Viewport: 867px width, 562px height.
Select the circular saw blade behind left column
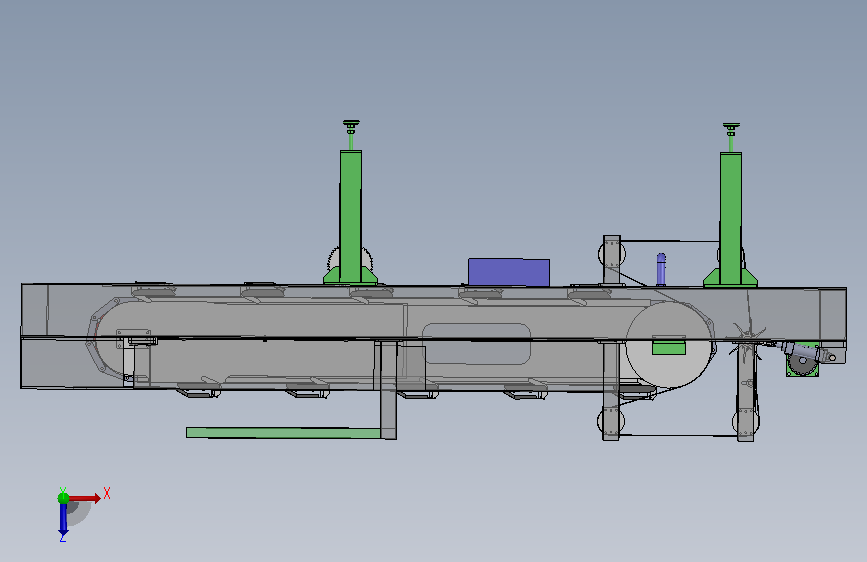point(350,260)
